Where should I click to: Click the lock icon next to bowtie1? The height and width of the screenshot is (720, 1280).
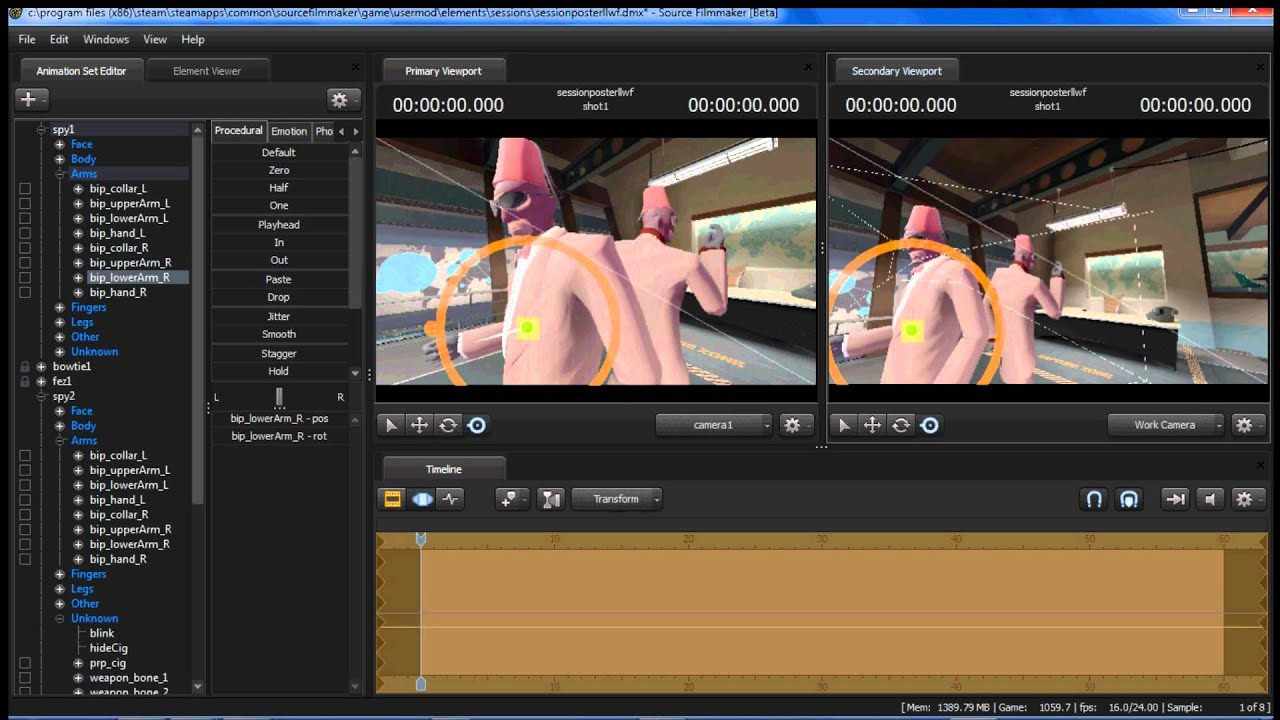pos(25,367)
